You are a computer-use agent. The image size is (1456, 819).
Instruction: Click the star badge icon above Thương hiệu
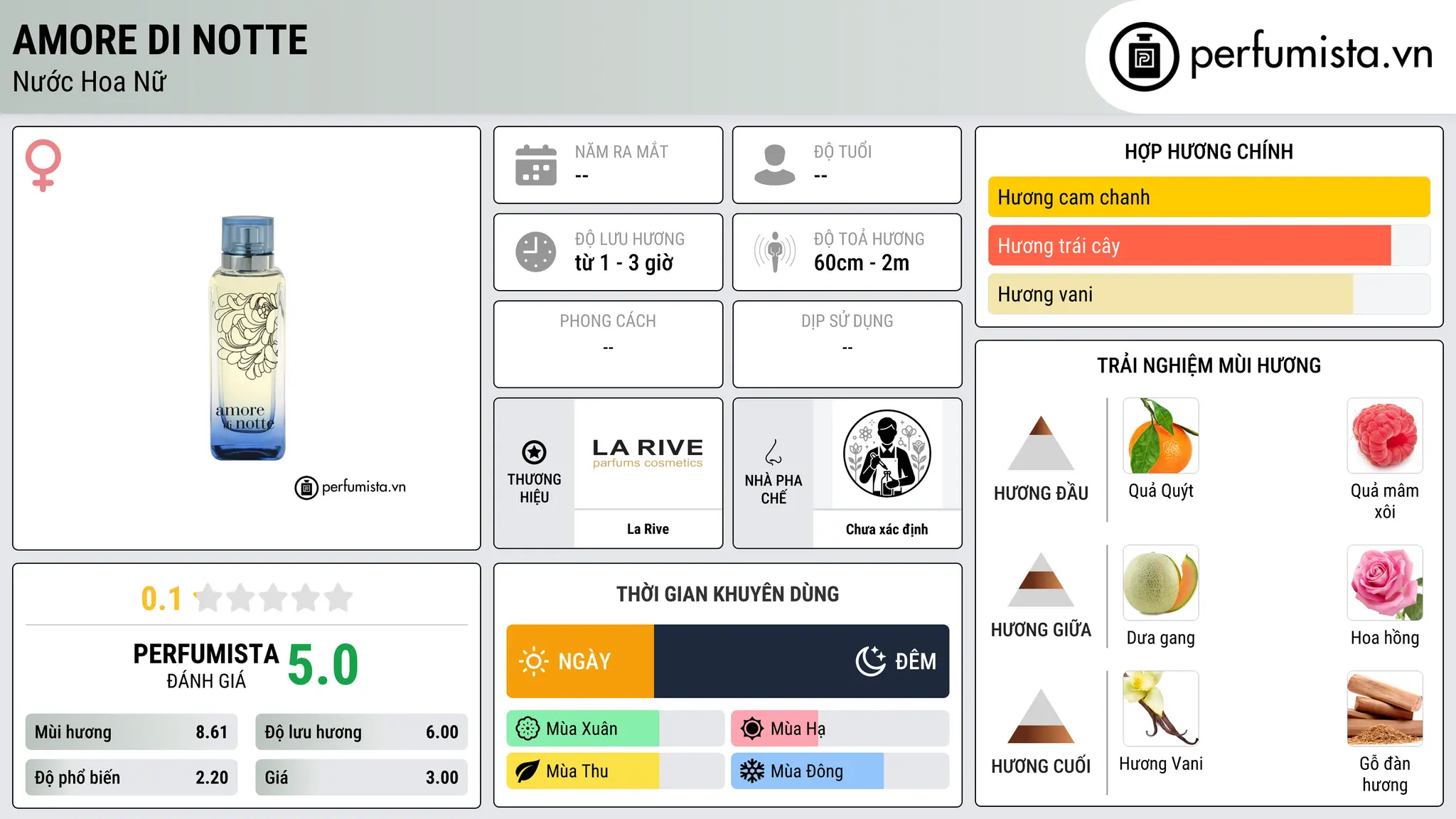pyautogui.click(x=534, y=452)
